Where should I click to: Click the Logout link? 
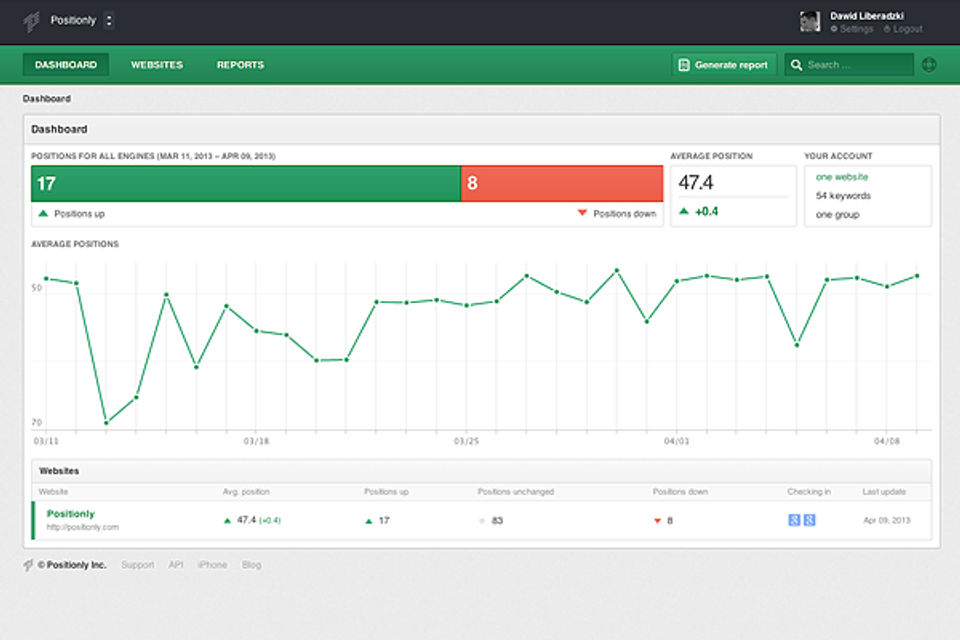coord(907,29)
